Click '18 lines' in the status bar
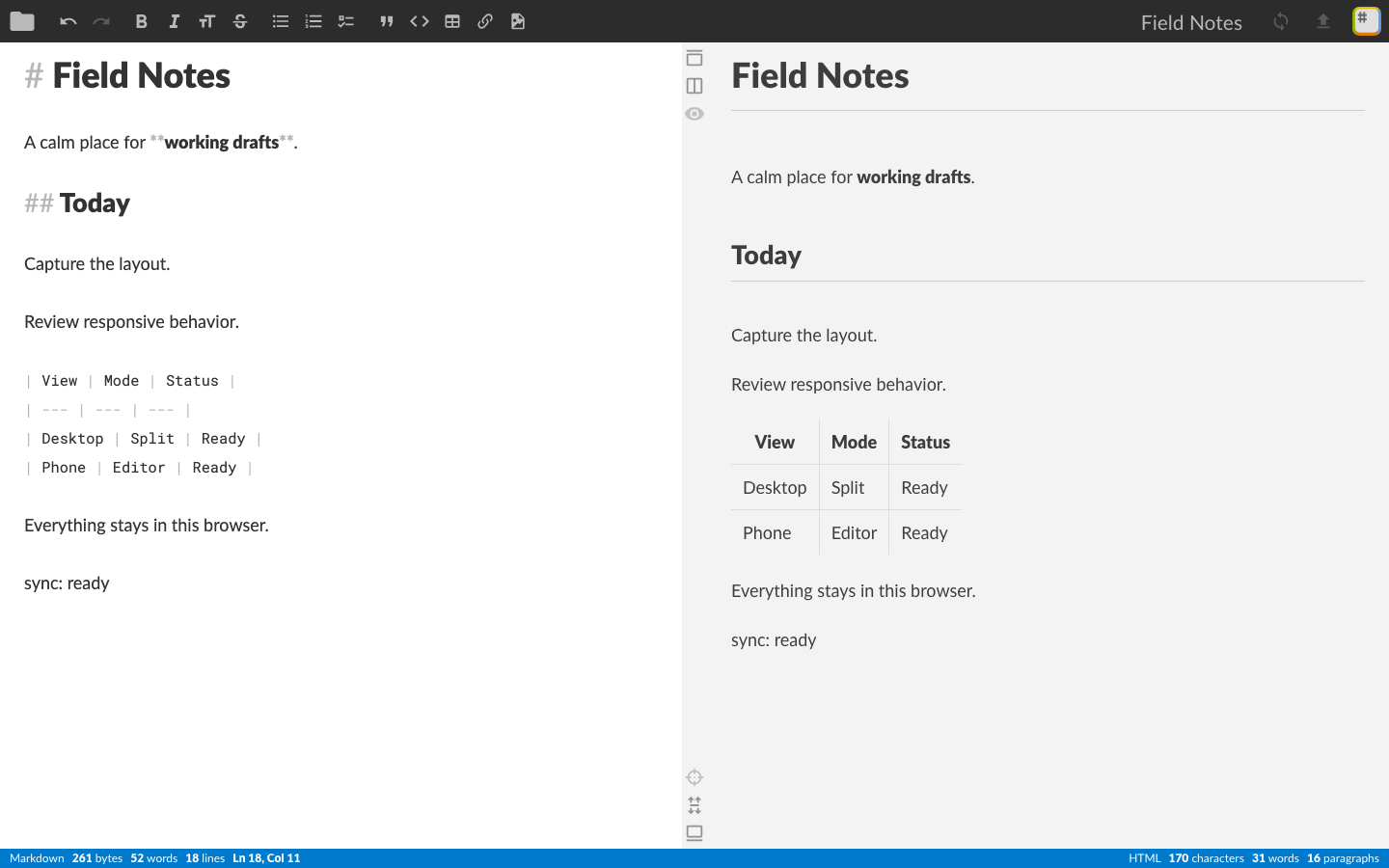The image size is (1389, 868). (204, 858)
